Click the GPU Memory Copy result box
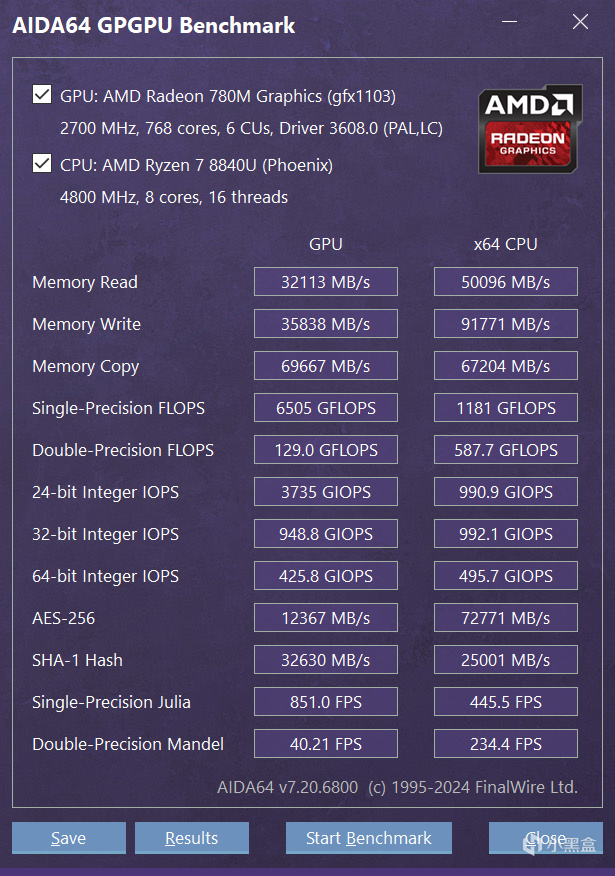The height and width of the screenshot is (876, 615). (x=325, y=366)
